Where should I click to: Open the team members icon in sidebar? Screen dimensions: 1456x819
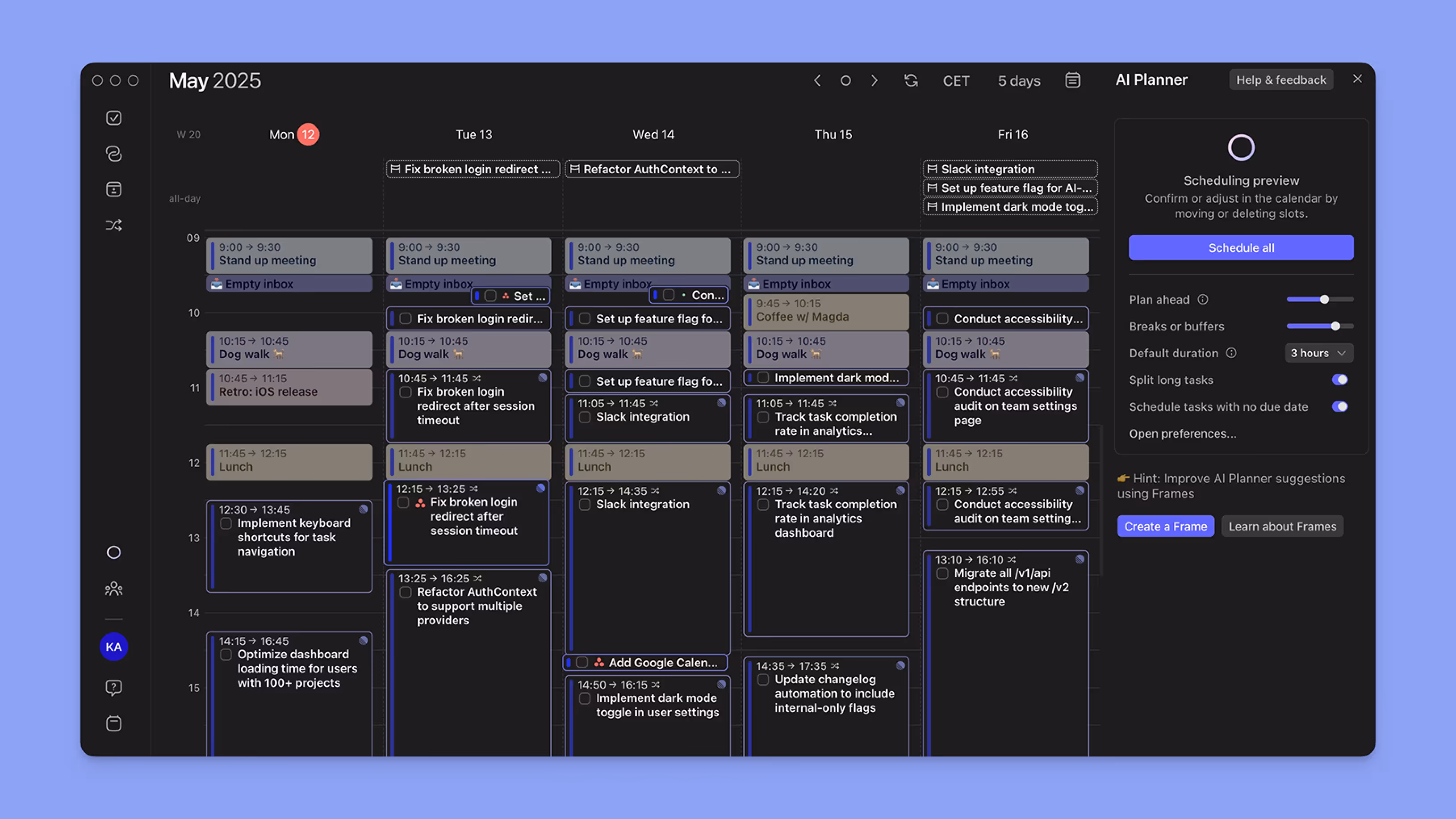click(x=113, y=589)
